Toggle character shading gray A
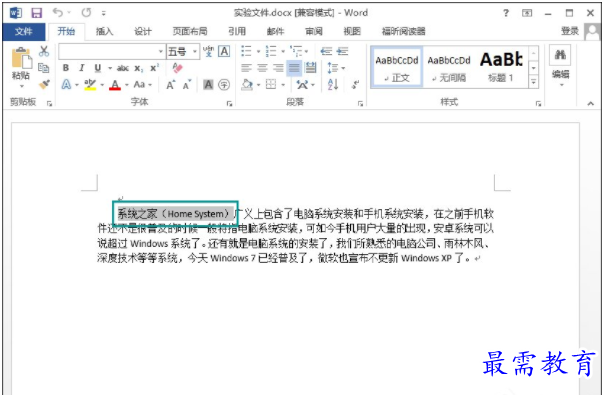Viewport: 604px width, 395px height. 208,85
